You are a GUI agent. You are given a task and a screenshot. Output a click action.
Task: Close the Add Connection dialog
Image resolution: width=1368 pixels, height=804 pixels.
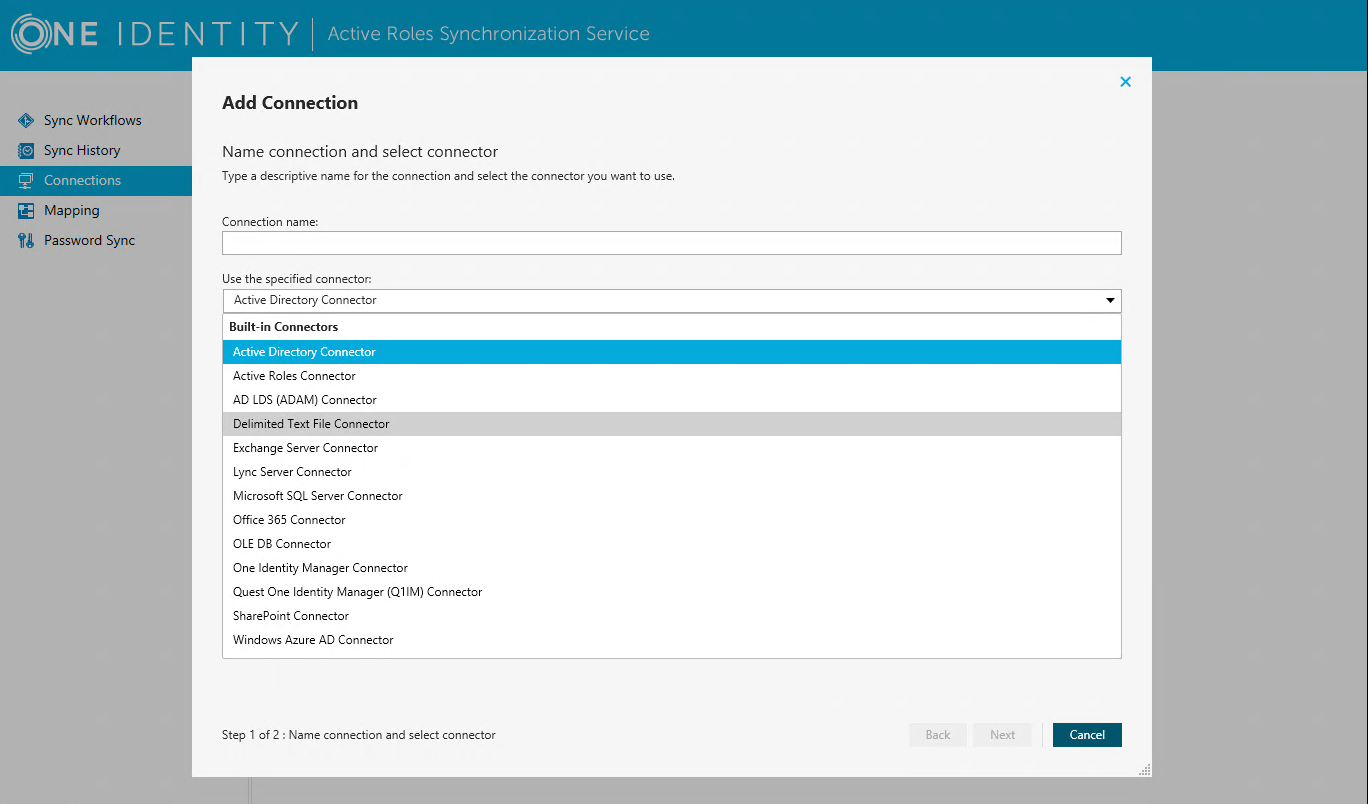pyautogui.click(x=1125, y=82)
